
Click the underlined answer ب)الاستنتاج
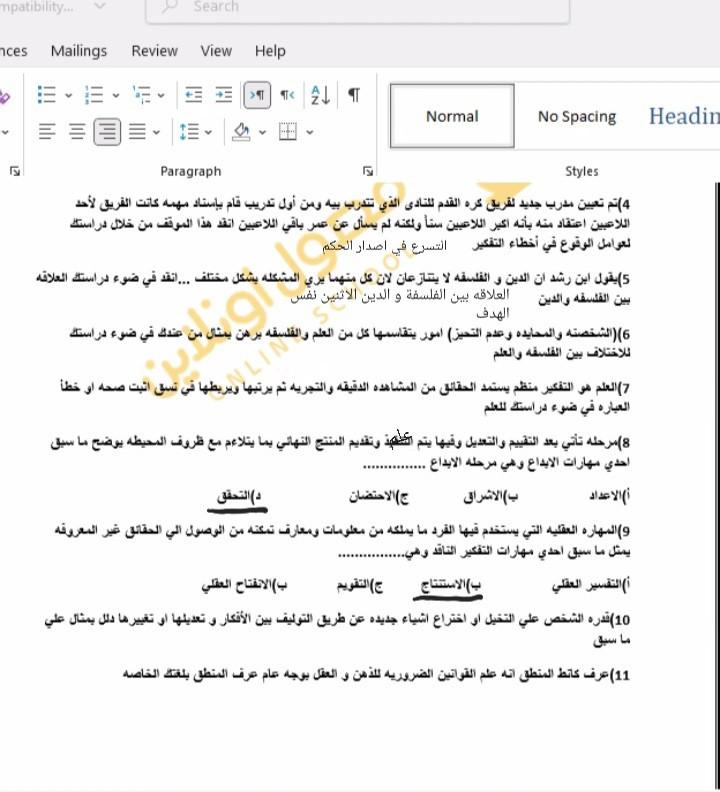tap(449, 584)
